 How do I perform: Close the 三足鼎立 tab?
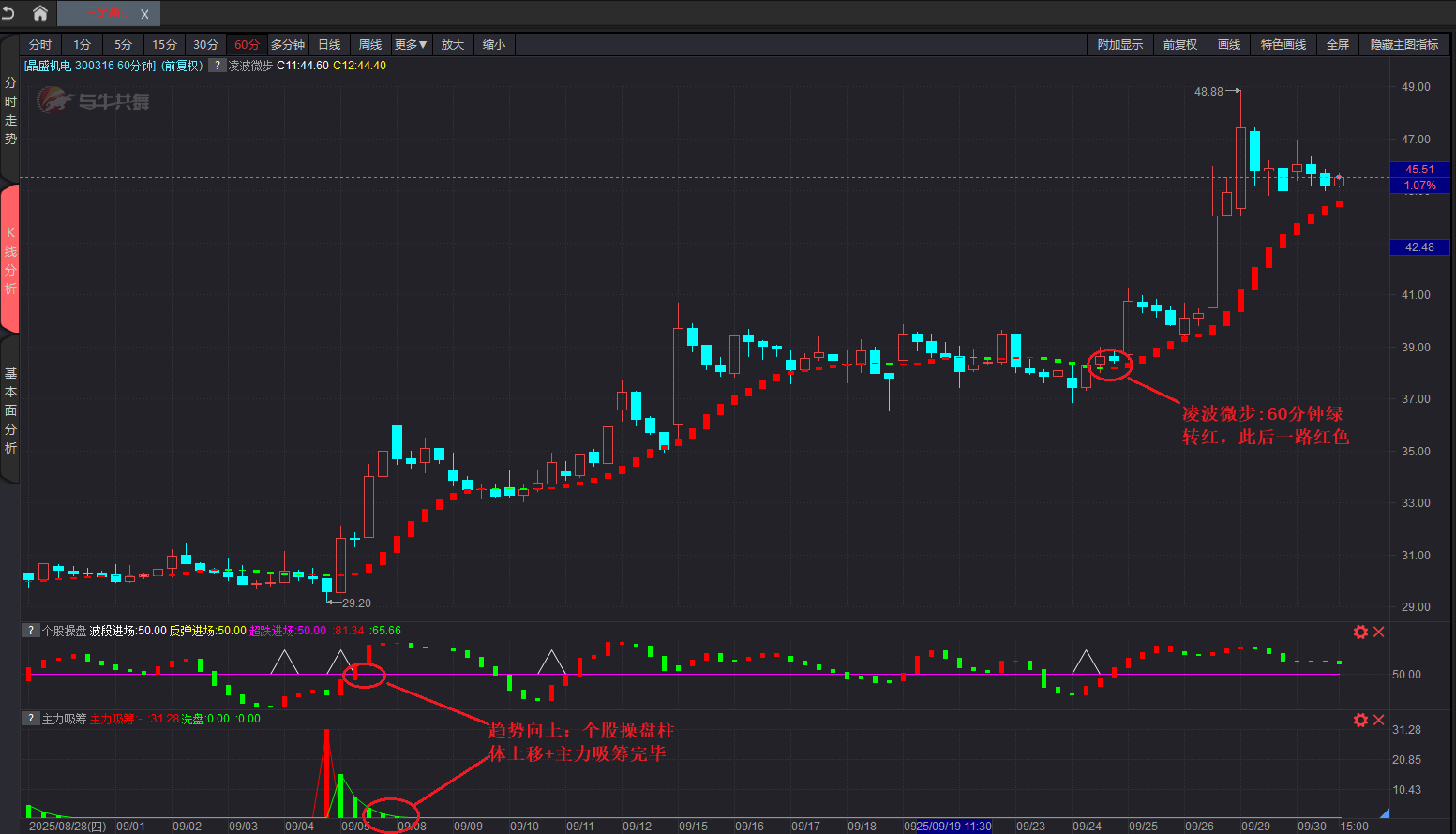(144, 14)
